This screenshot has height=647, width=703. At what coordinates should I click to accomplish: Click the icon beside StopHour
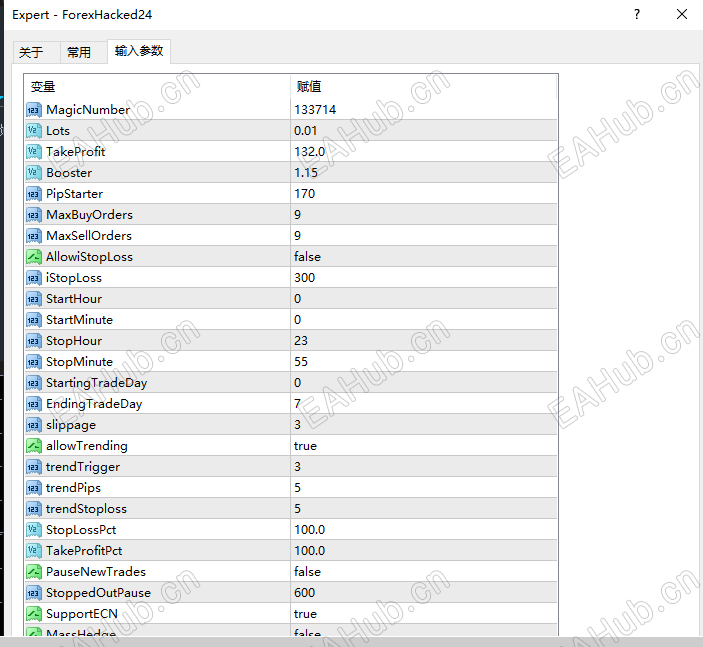pos(34,341)
